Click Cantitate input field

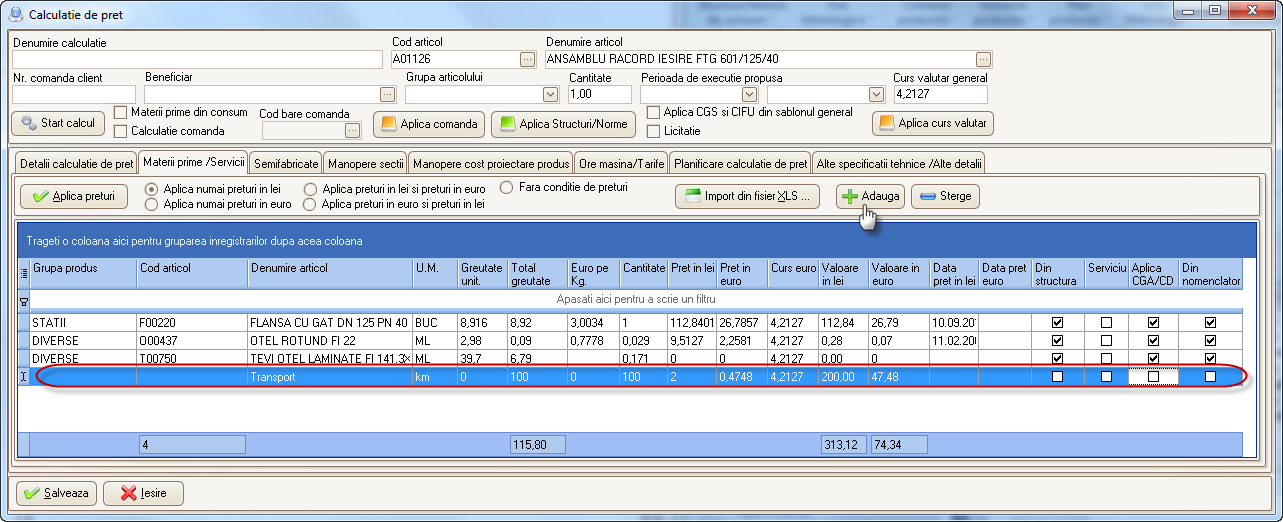click(600, 95)
